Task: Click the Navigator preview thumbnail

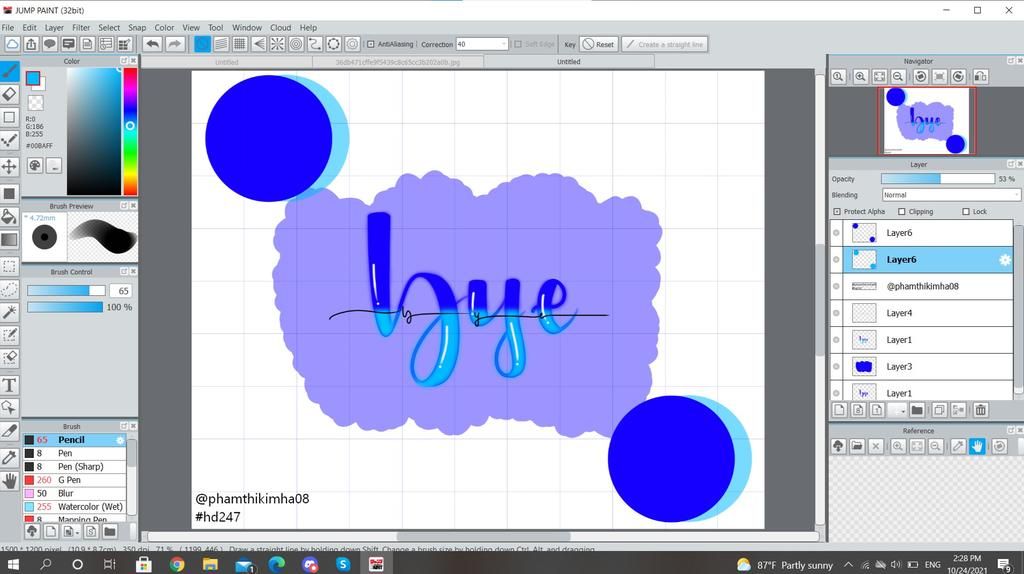Action: tap(926, 121)
